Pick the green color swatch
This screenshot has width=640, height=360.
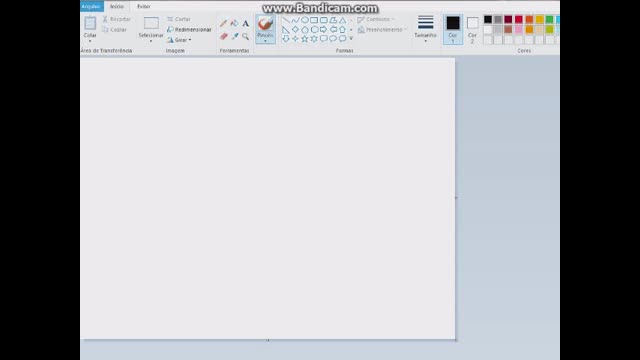tap(549, 19)
